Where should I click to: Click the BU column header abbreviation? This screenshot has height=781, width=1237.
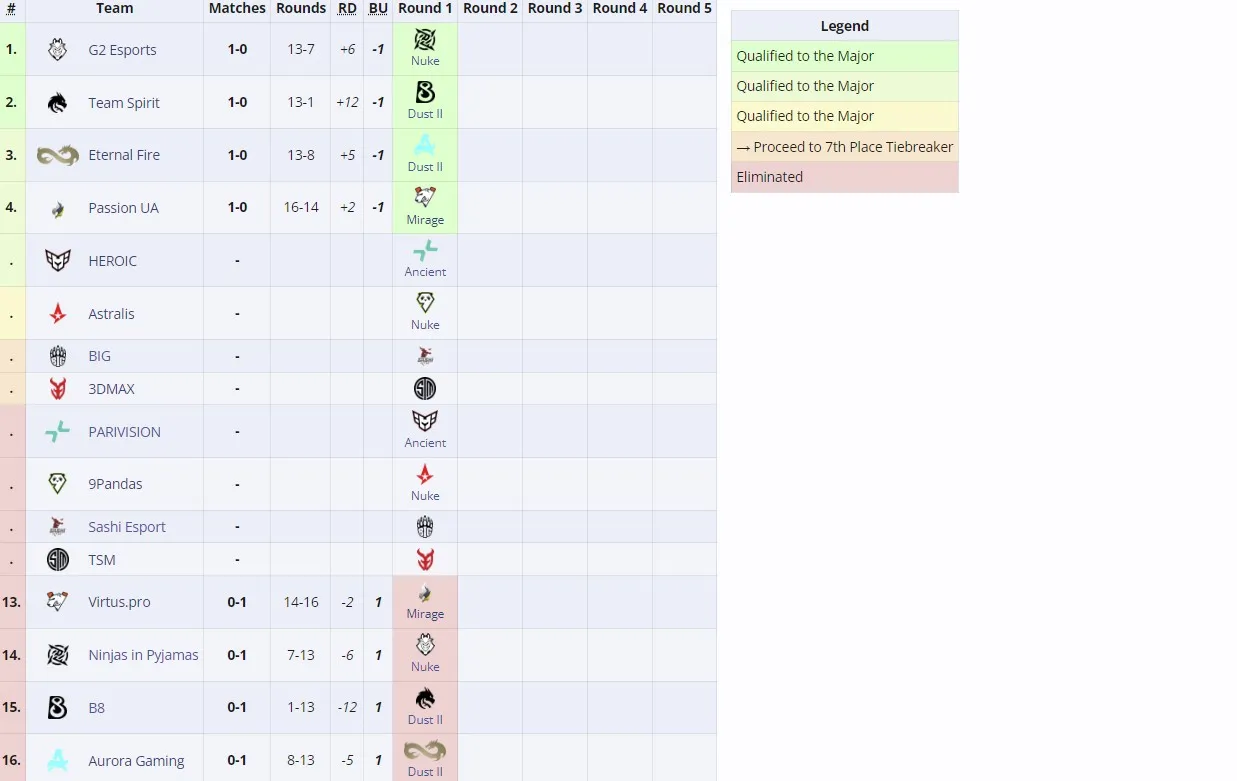click(x=378, y=8)
